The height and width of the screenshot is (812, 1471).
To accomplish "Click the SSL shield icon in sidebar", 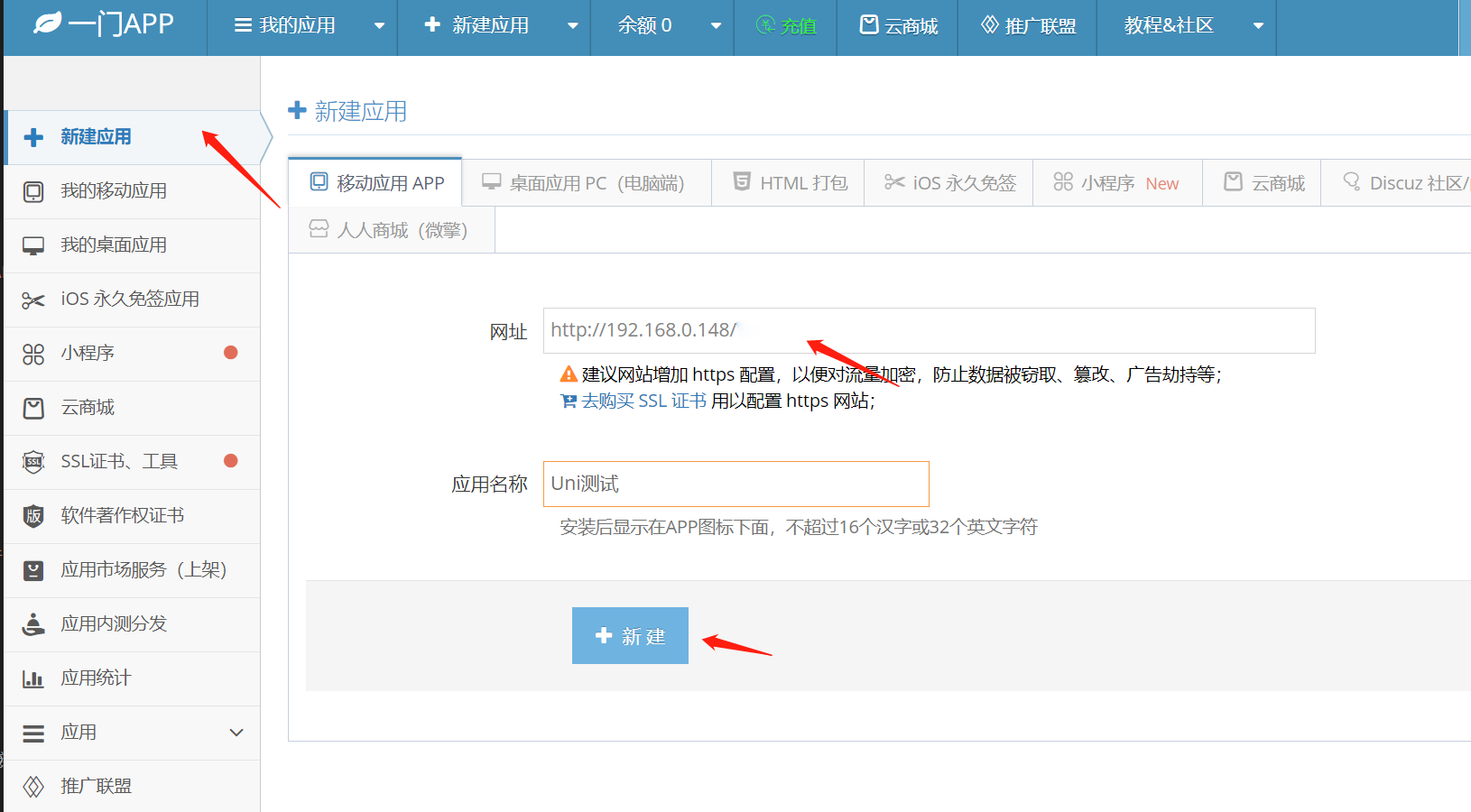I will tap(33, 462).
